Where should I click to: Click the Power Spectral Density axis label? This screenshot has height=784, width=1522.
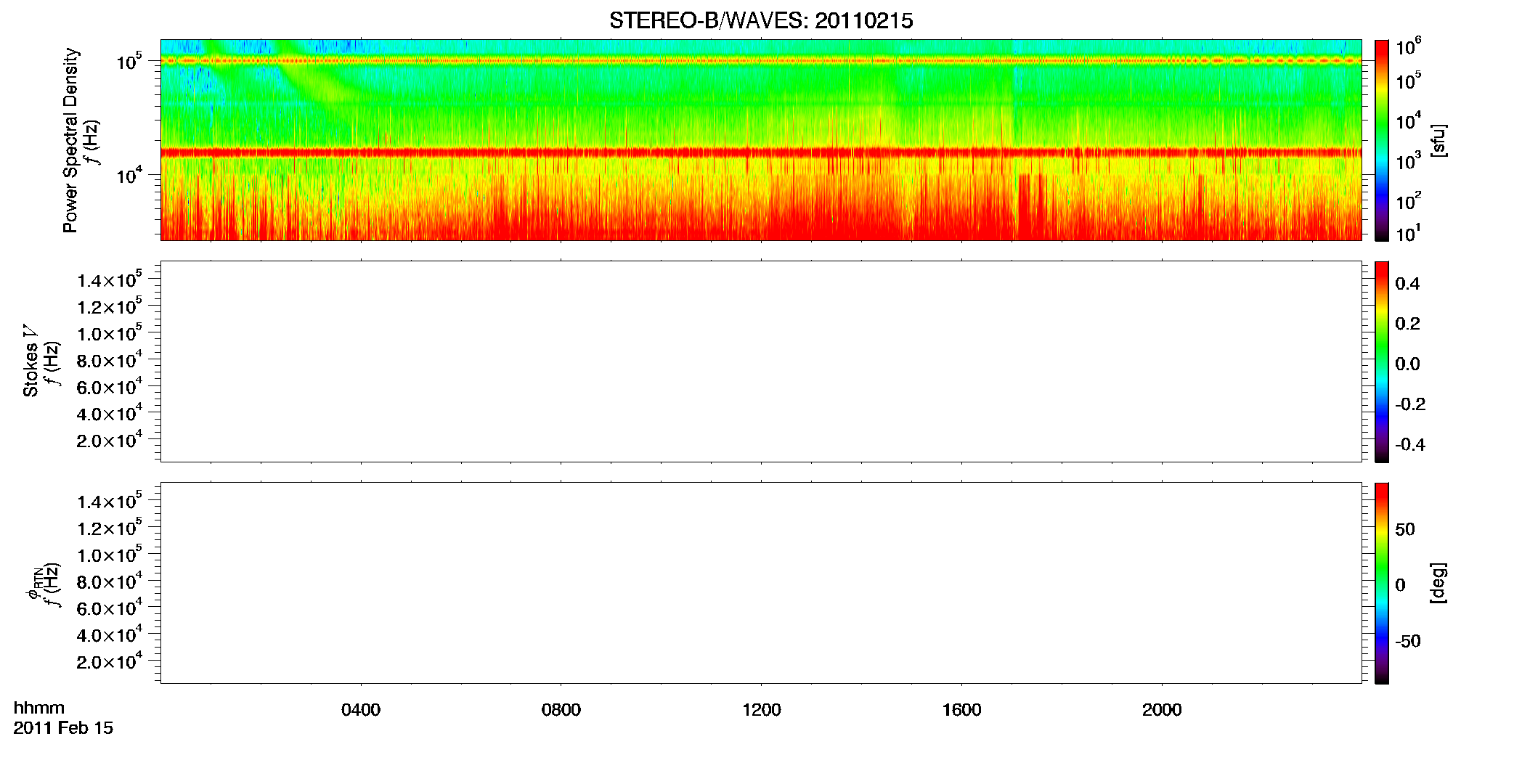coord(70,140)
